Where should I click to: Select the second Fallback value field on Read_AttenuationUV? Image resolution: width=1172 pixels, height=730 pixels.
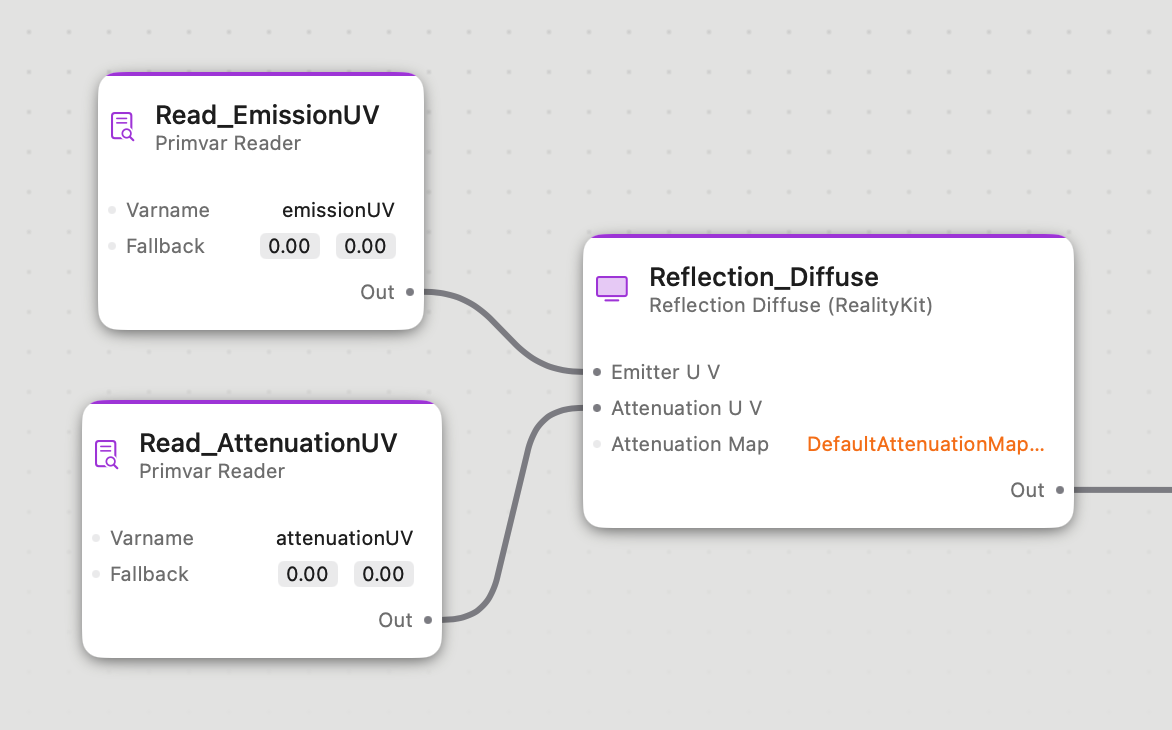[x=383, y=574]
